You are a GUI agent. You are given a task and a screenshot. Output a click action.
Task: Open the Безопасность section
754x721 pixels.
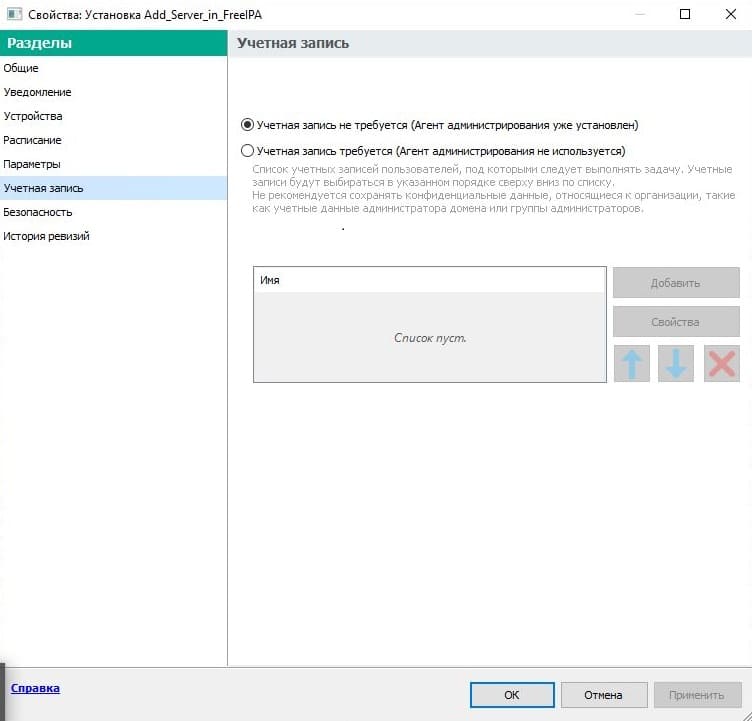(38, 212)
